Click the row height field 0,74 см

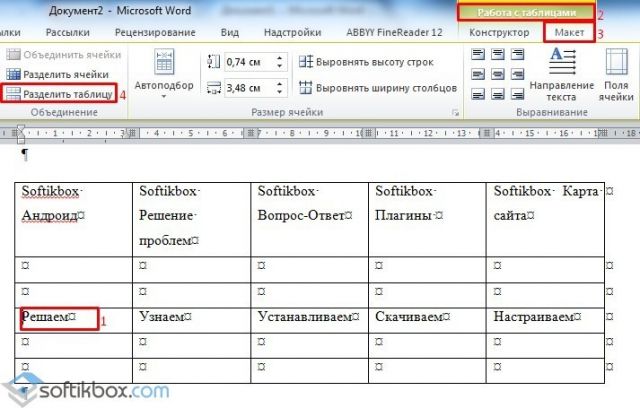[249, 62]
